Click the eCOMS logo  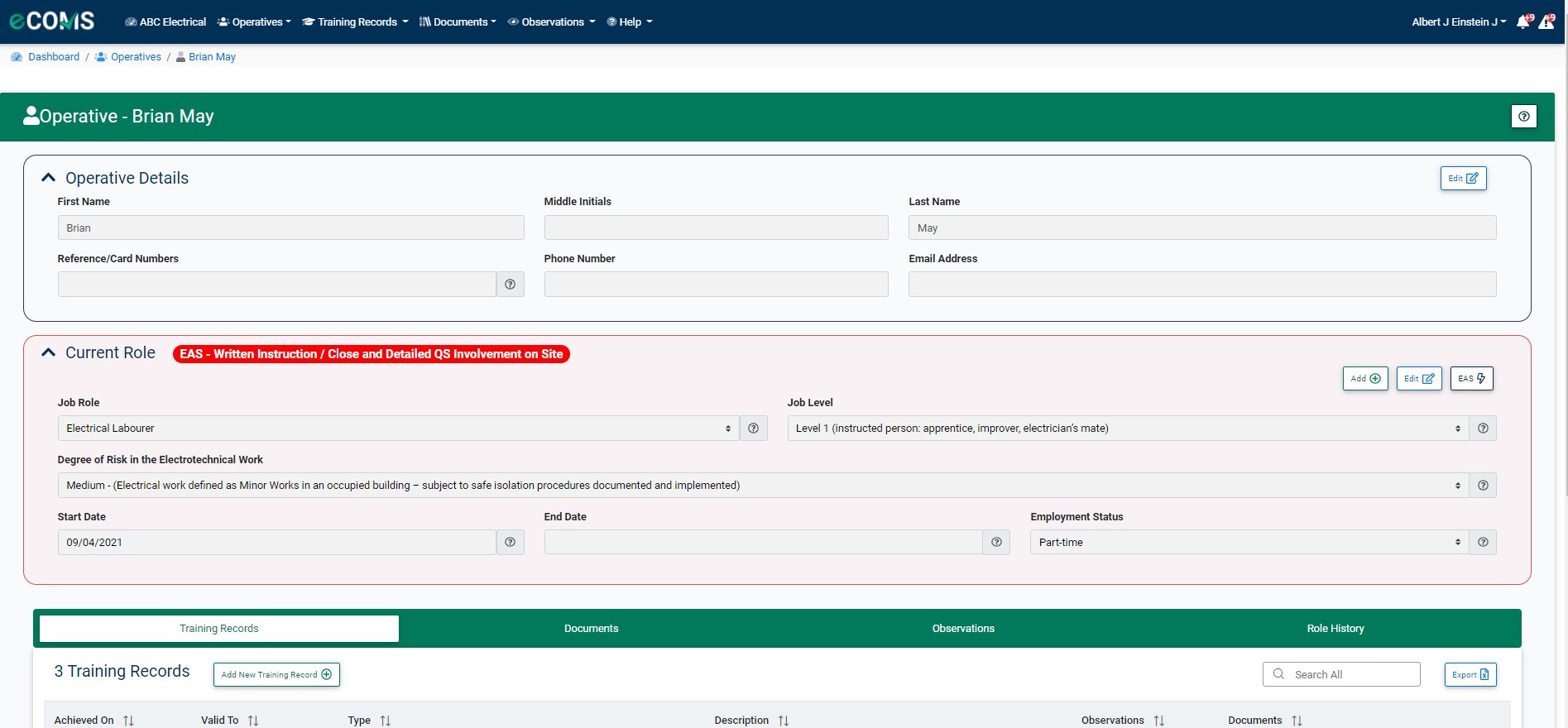tap(52, 22)
